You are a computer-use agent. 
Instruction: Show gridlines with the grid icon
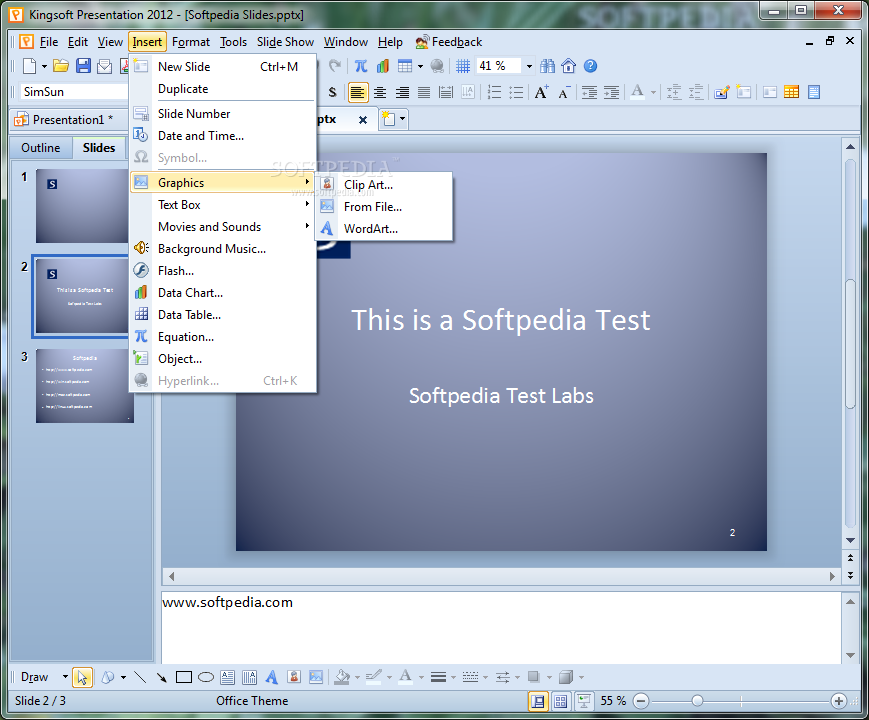point(463,66)
